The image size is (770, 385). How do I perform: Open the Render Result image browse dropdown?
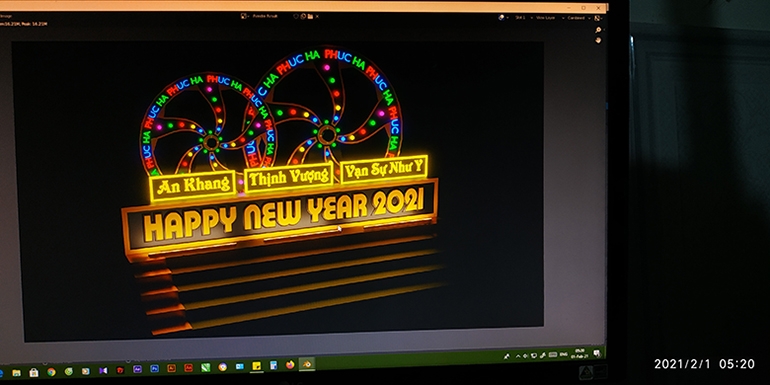tap(244, 16)
